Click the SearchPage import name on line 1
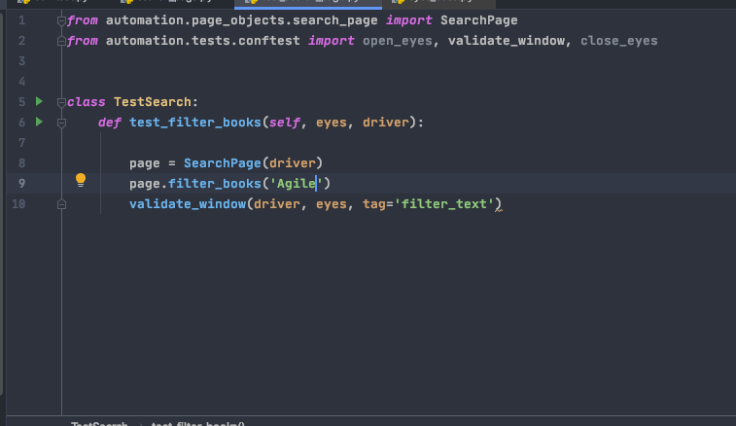The image size is (736, 426). point(479,21)
